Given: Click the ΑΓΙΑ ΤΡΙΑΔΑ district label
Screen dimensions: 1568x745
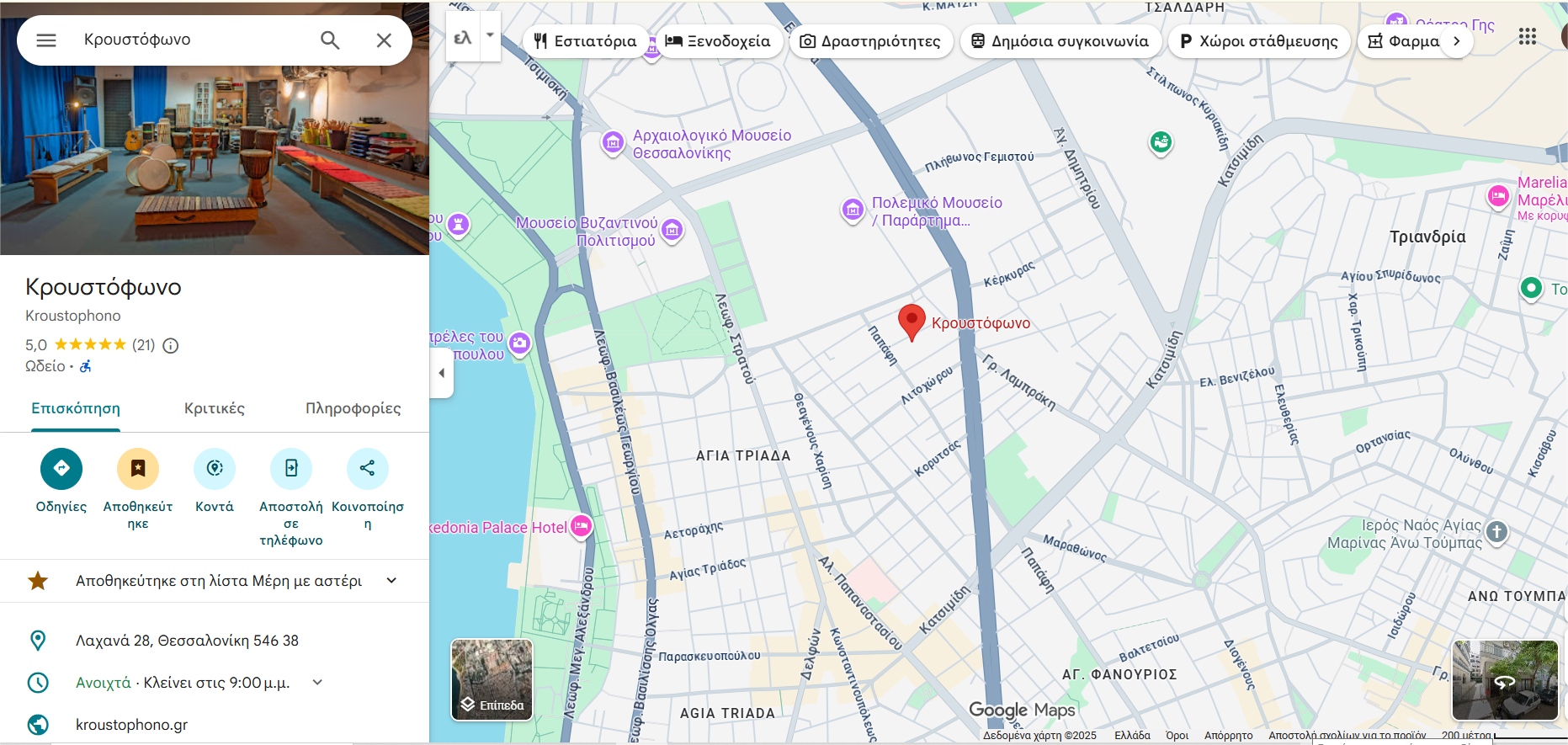Looking at the screenshot, I should click(743, 455).
